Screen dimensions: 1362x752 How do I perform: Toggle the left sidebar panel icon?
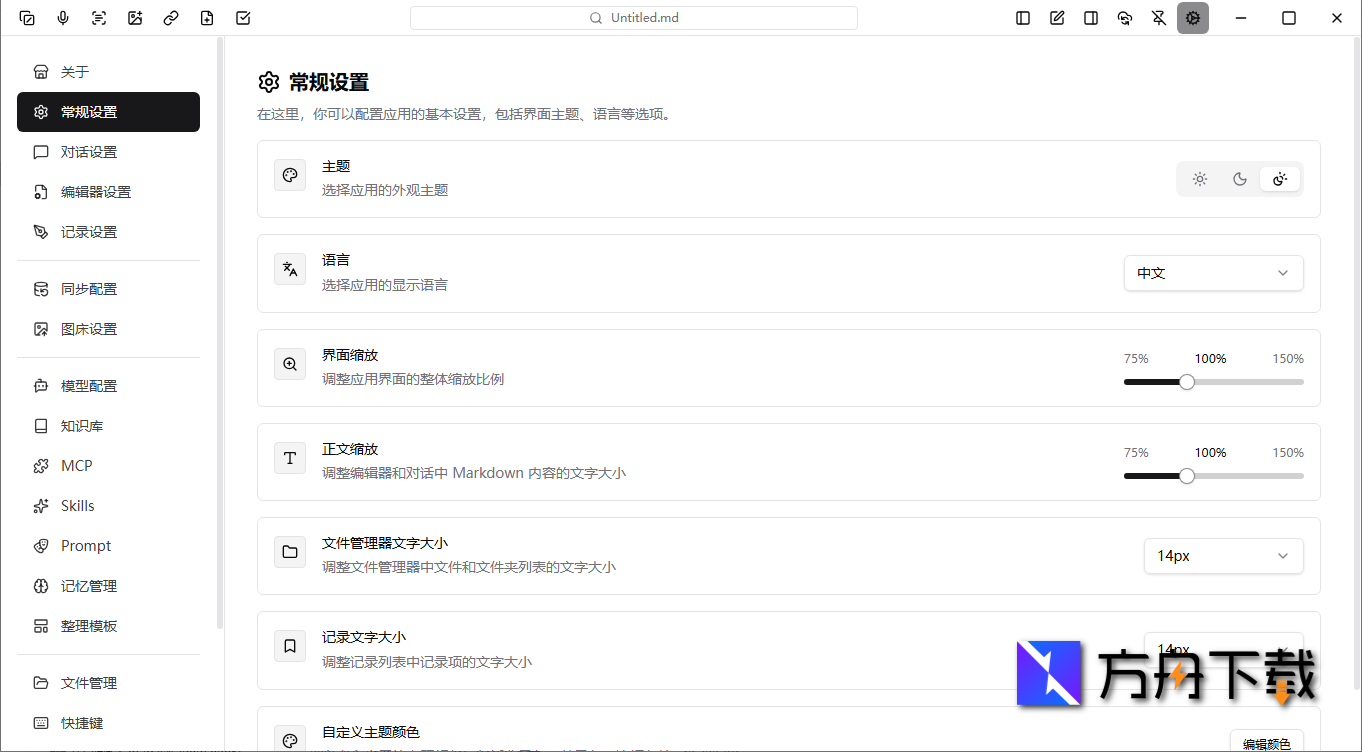coord(1022,17)
